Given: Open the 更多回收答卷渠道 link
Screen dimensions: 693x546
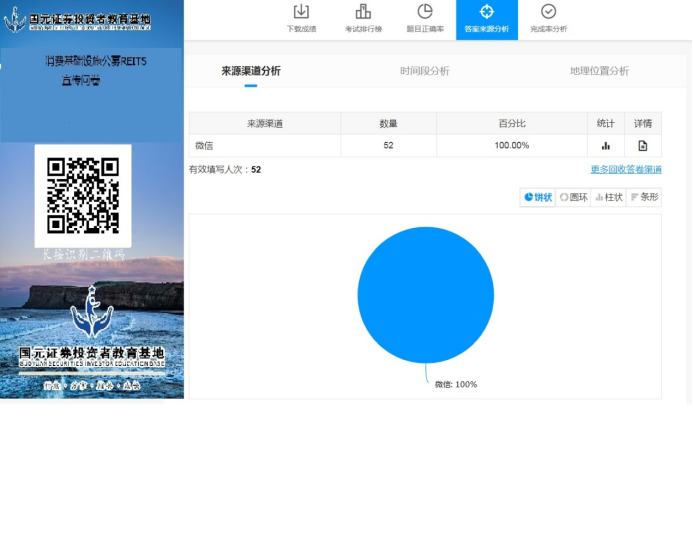Looking at the screenshot, I should (626, 170).
